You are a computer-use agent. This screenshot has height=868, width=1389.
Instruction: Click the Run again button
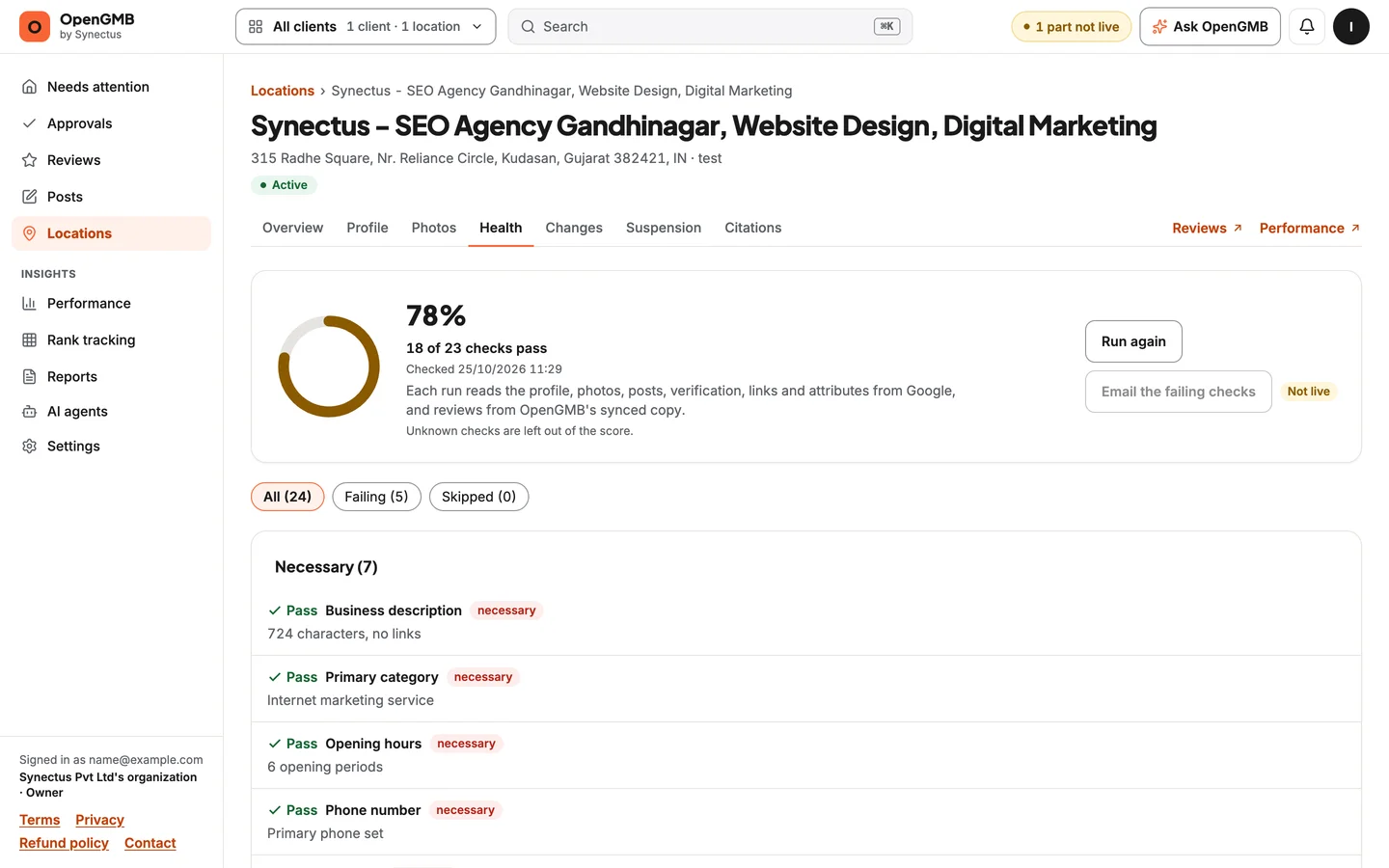(1133, 341)
